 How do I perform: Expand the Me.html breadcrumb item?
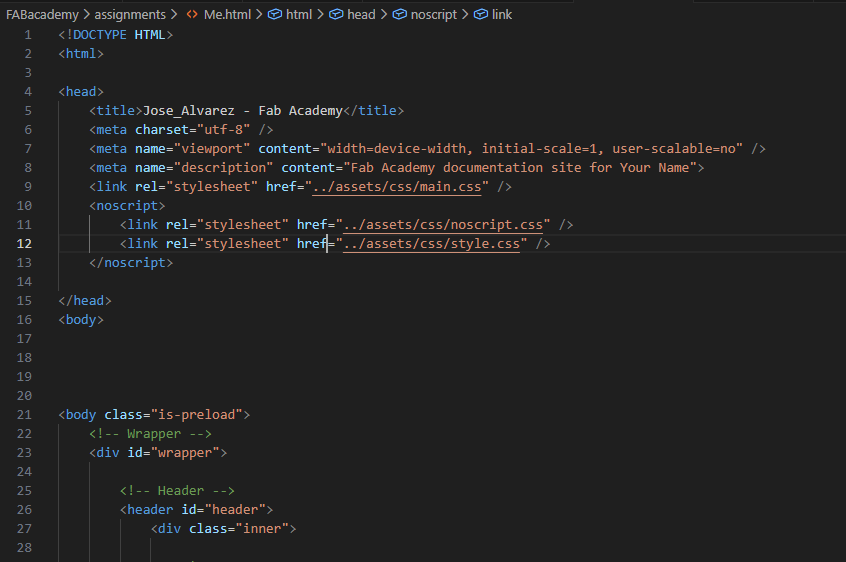[x=227, y=15]
